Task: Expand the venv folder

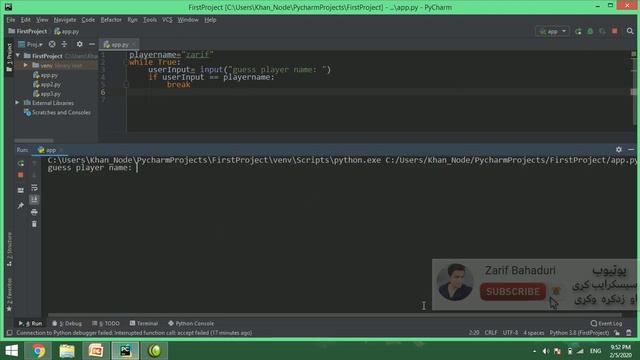Action: click(x=26, y=65)
